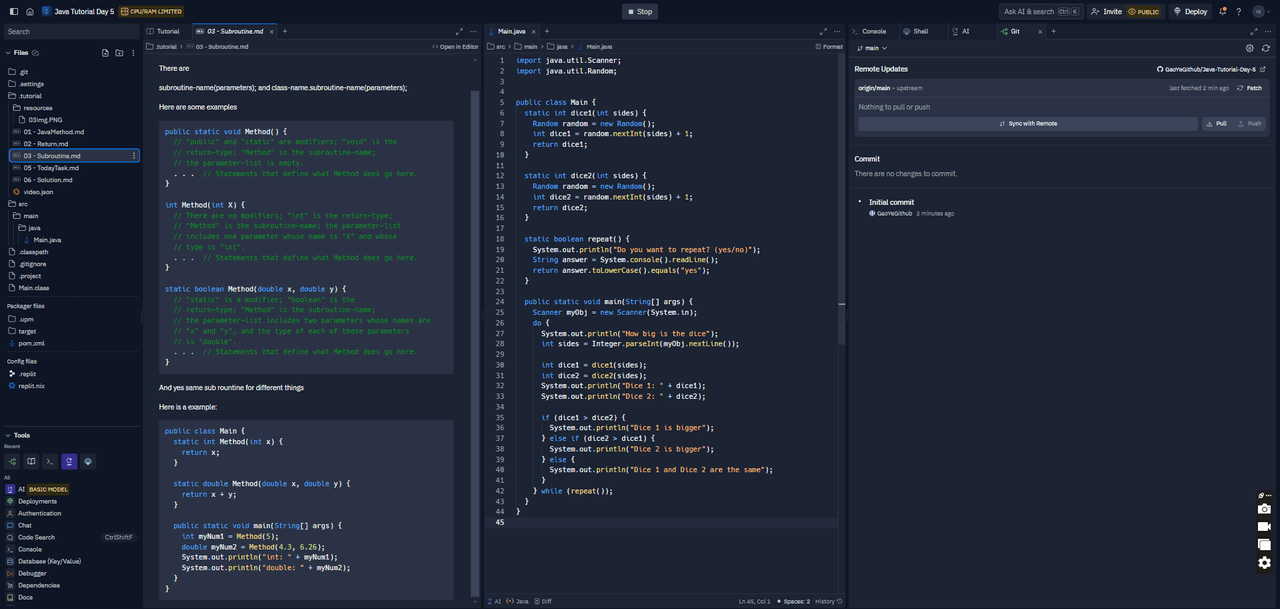Viewport: 1280px width, 609px height.
Task: Open Git pane settings gear
Action: (x=1249, y=48)
